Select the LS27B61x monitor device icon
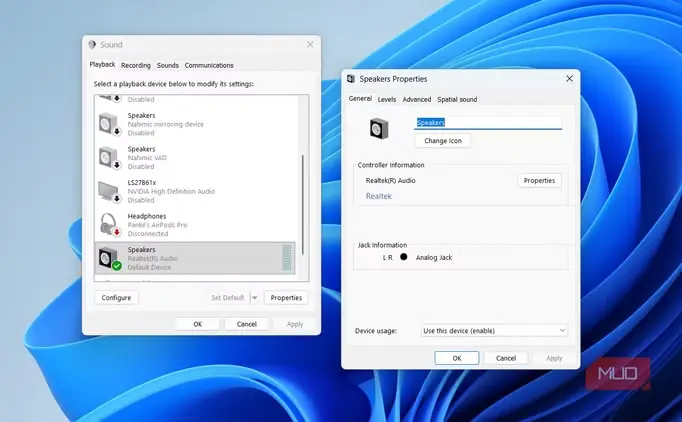The width and height of the screenshot is (682, 422). point(109,192)
